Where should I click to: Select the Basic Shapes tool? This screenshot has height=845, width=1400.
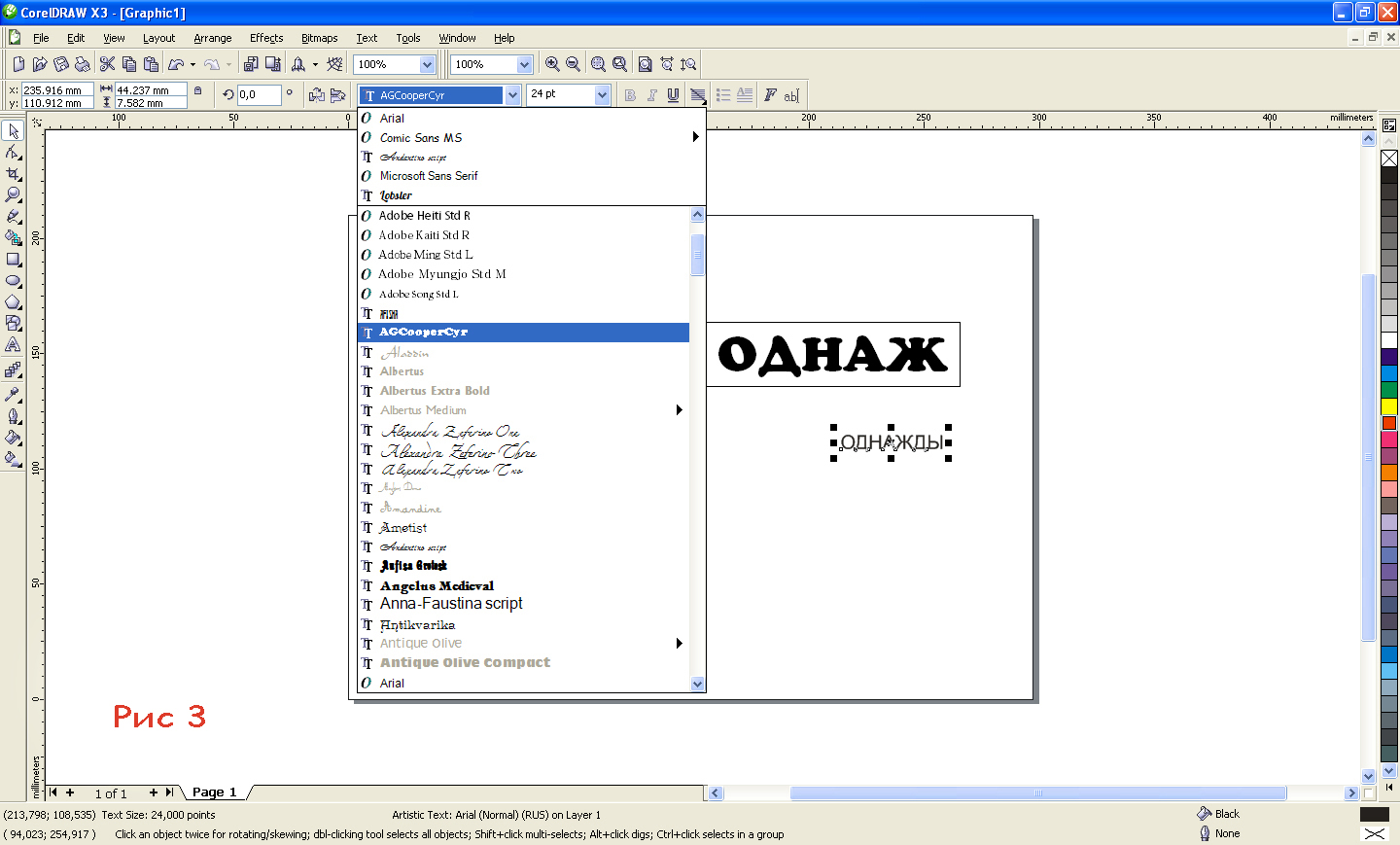point(13,323)
